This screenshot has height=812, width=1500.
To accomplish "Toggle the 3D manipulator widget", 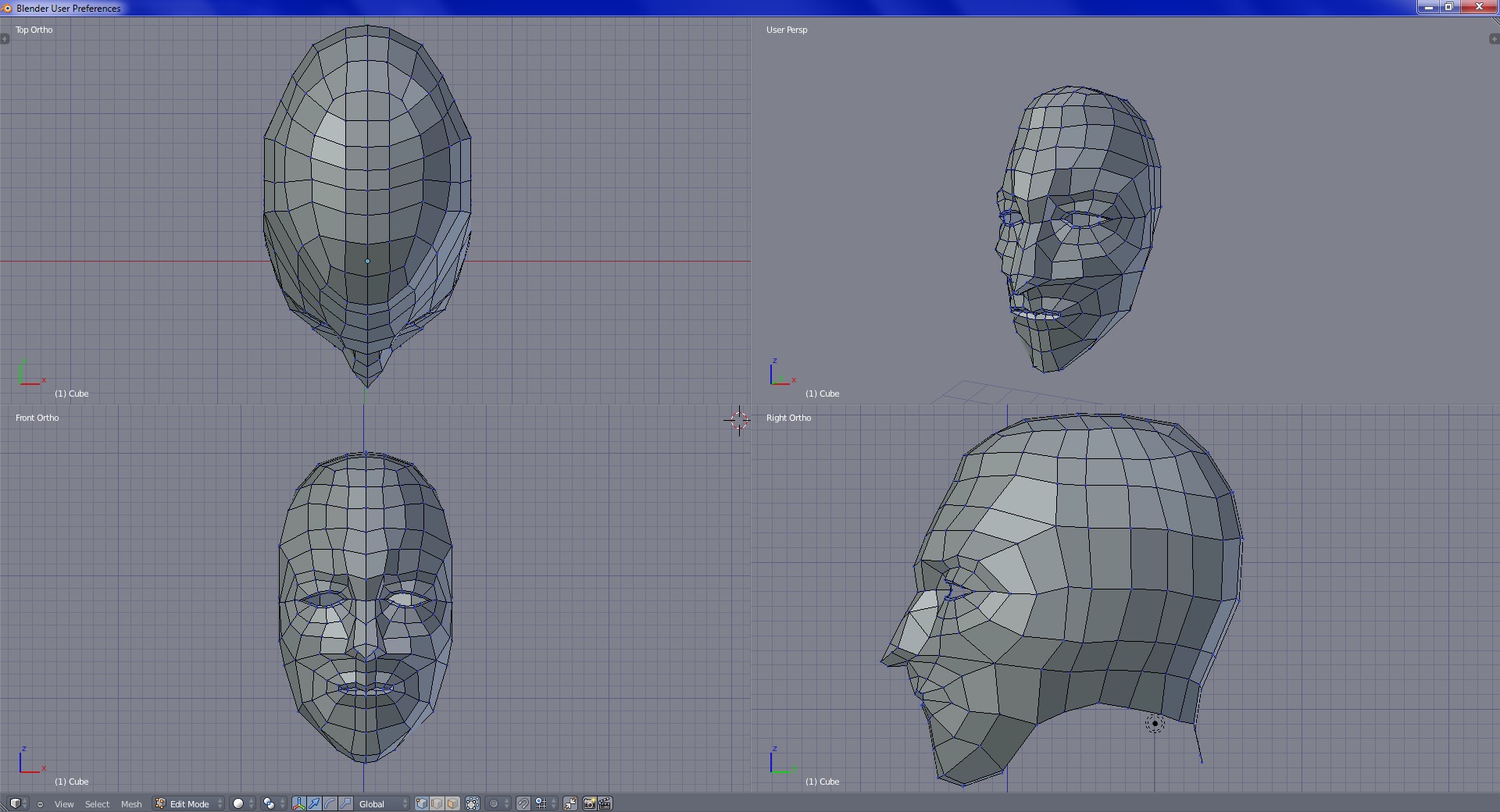I will coord(298,804).
